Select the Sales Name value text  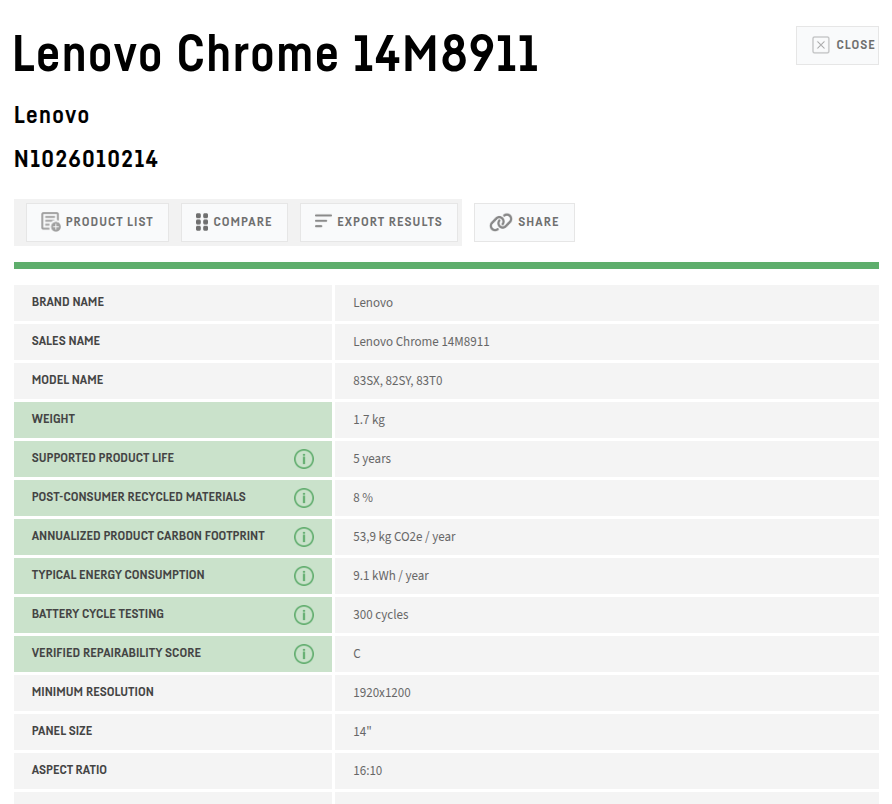point(421,342)
